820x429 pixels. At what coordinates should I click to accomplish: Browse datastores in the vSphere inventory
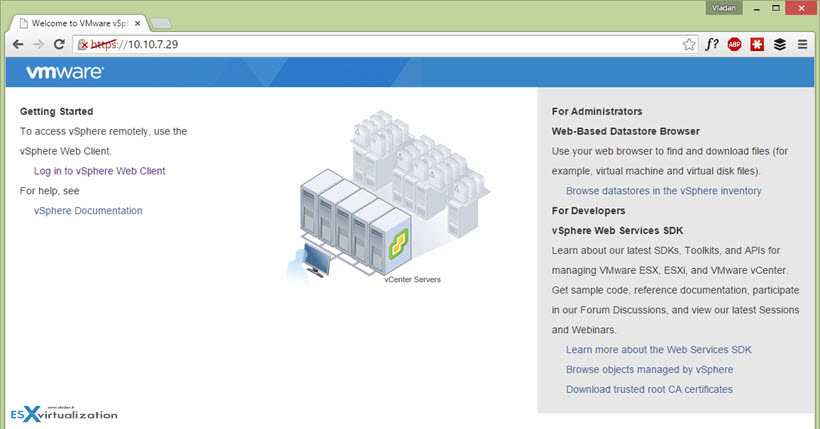(663, 191)
